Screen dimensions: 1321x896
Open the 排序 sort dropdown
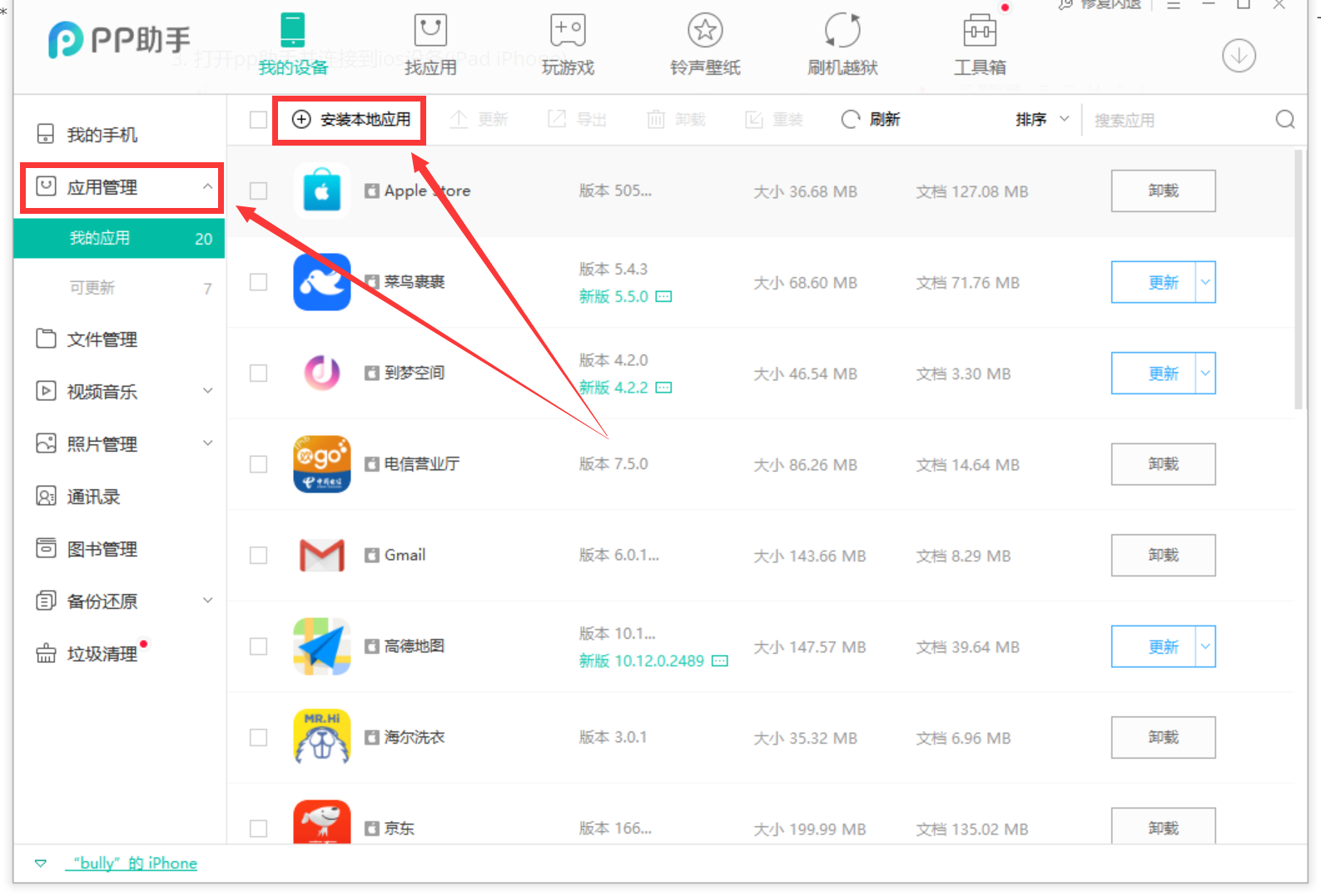tap(1042, 120)
